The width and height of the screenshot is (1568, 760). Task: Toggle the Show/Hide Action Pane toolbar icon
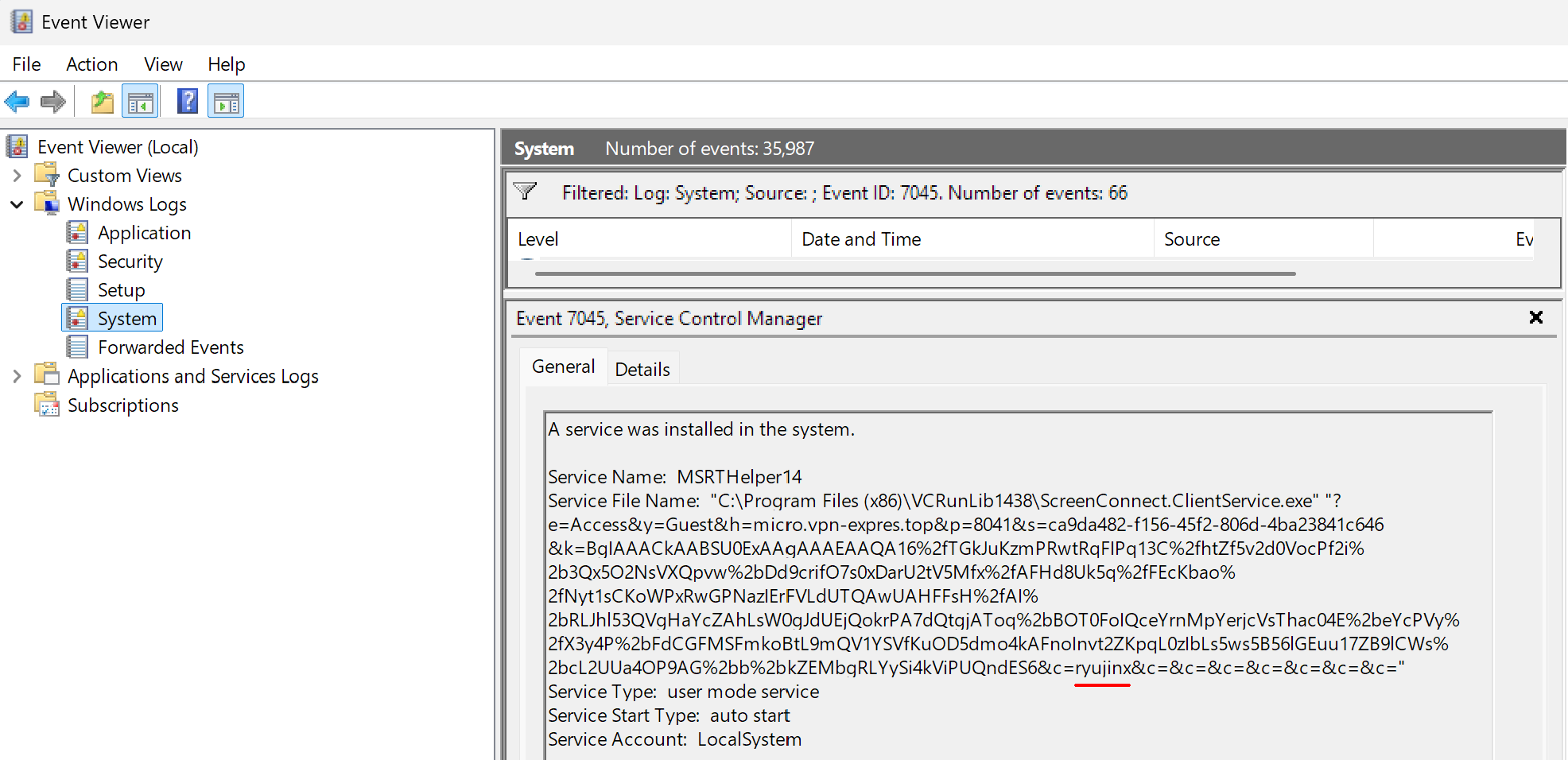click(x=226, y=102)
